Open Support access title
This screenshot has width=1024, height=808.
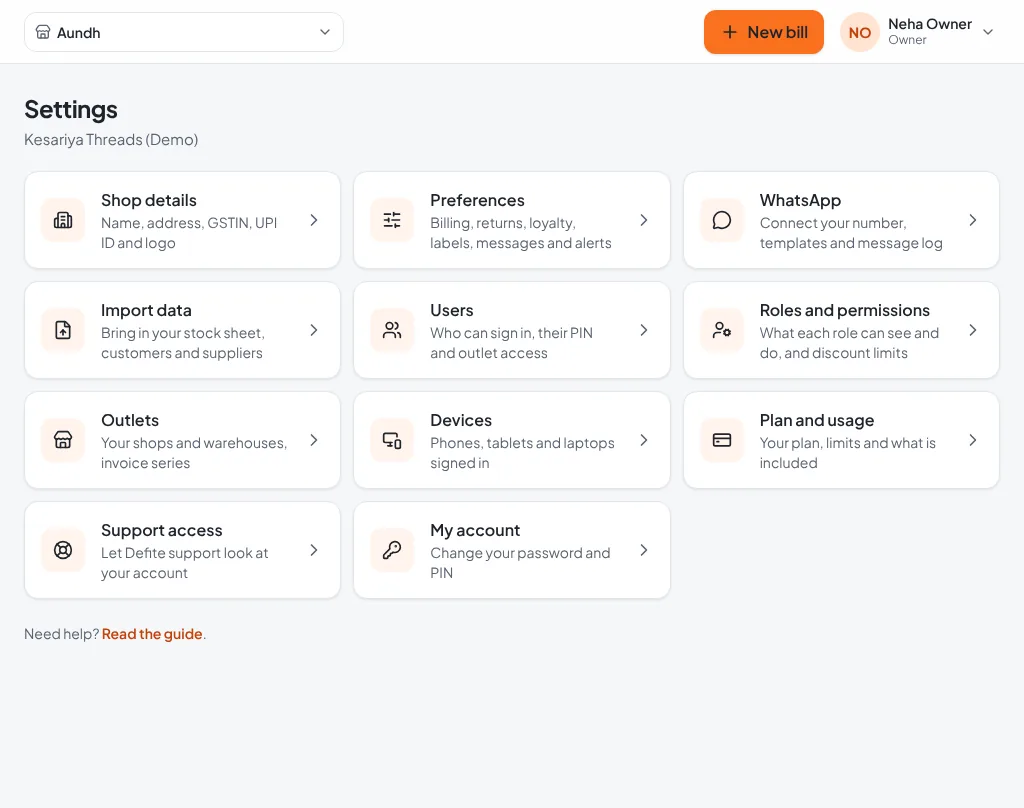point(161,530)
